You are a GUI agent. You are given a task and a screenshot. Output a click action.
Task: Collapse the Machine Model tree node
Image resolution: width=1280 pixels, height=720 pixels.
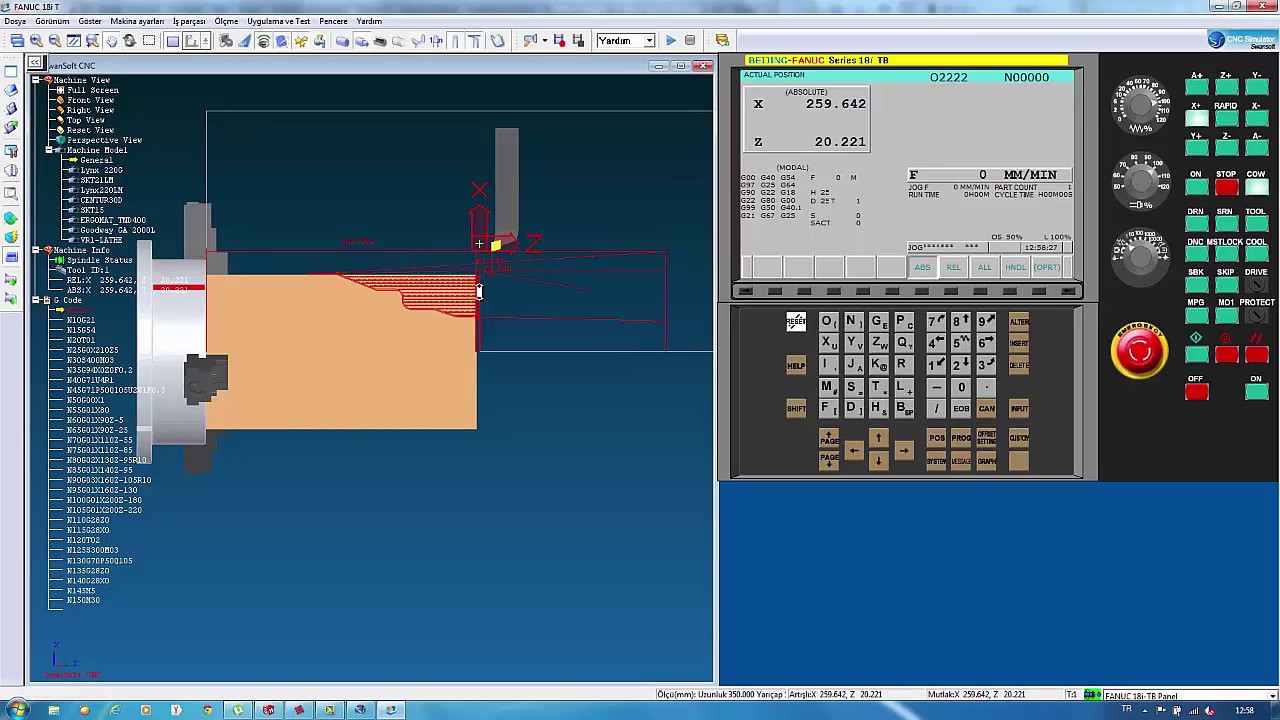49,150
